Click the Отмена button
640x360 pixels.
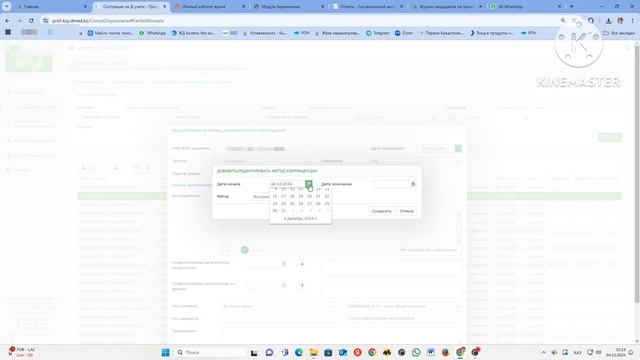pyautogui.click(x=407, y=211)
